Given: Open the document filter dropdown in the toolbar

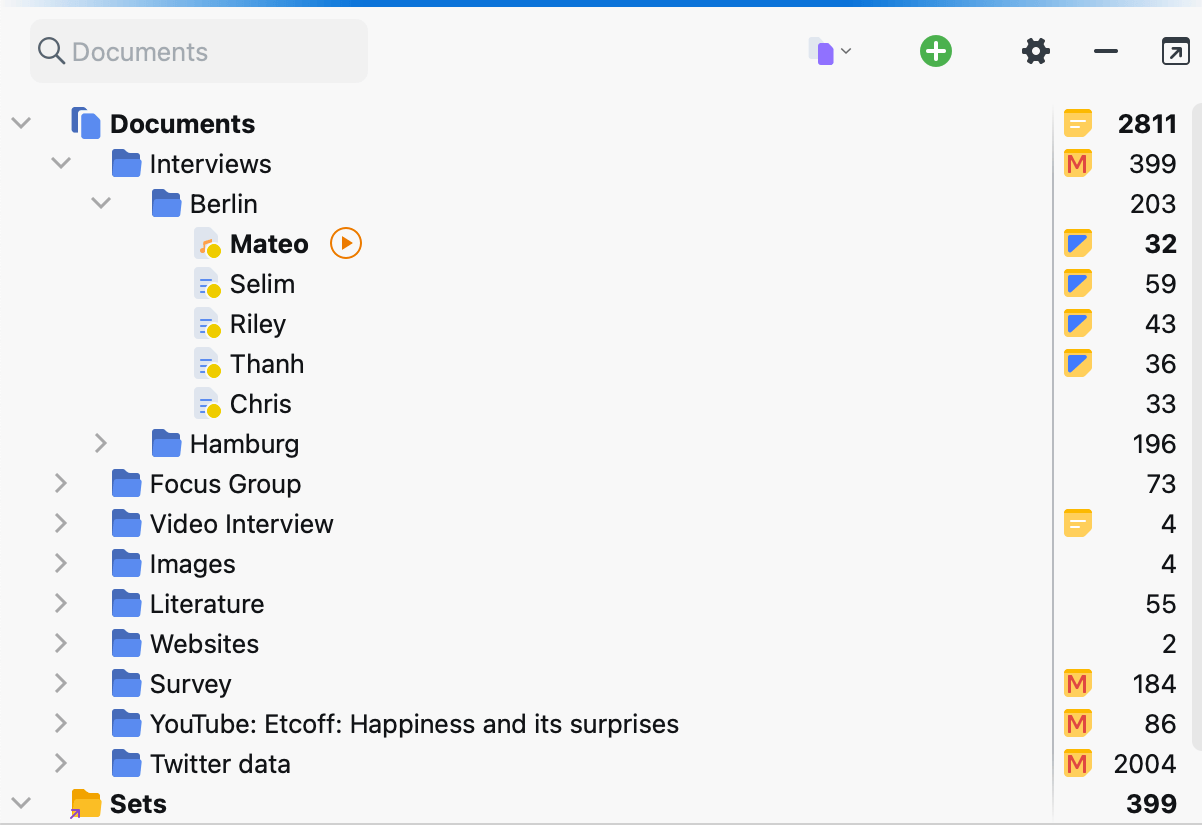Looking at the screenshot, I should [x=830, y=51].
